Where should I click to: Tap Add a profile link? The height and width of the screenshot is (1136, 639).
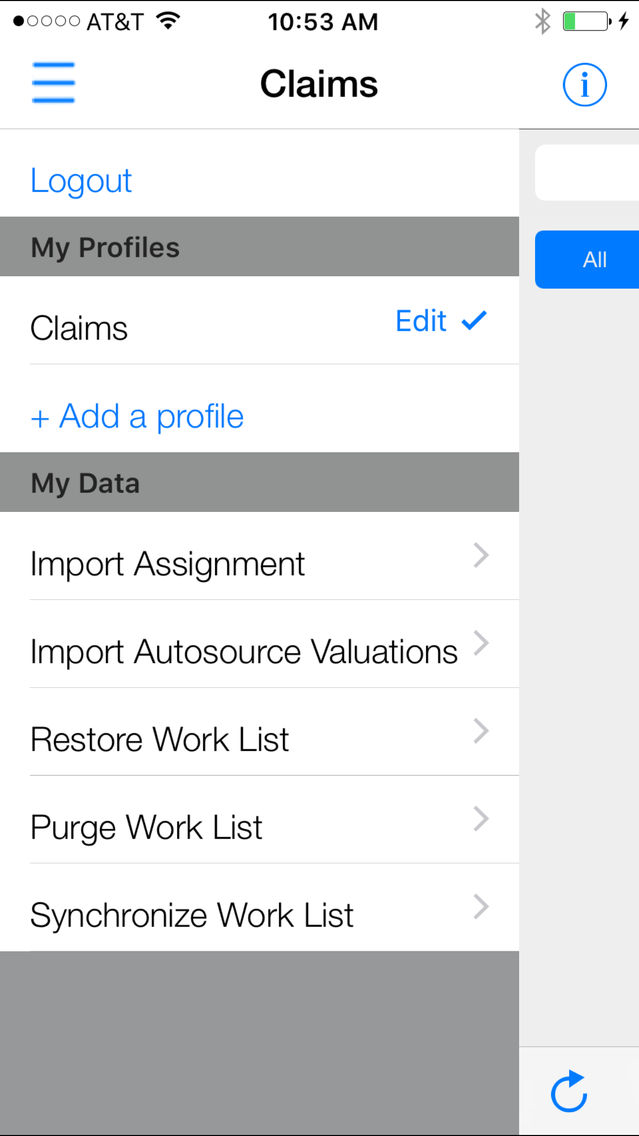137,417
